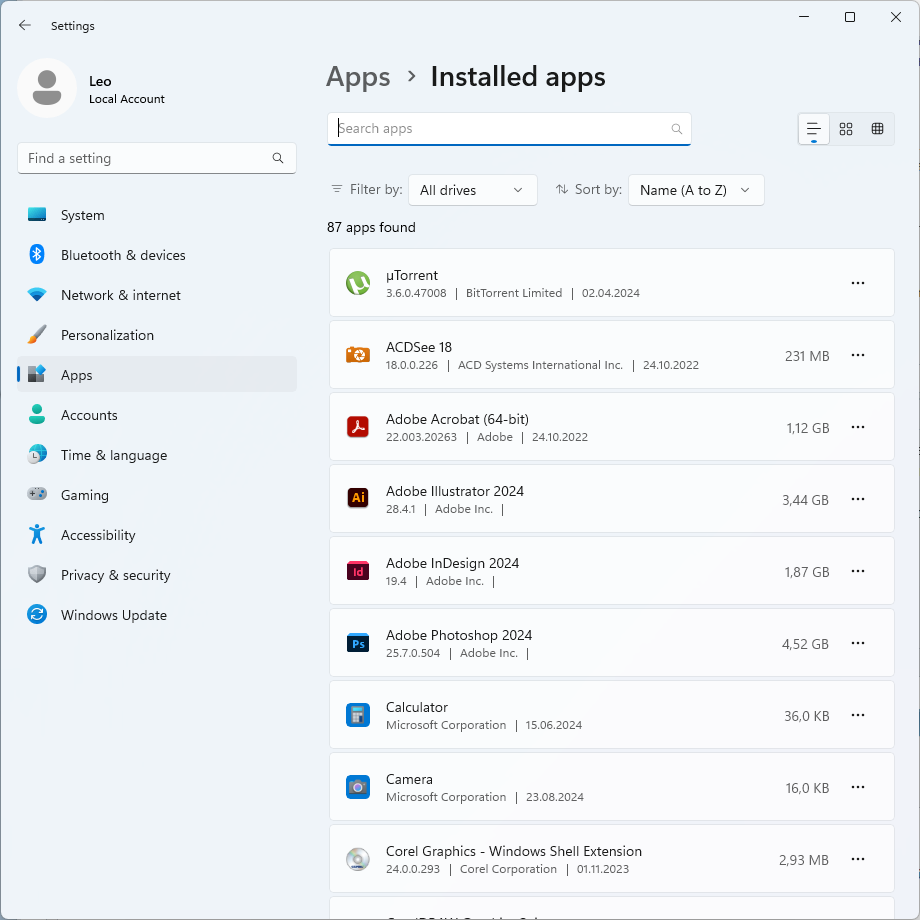Click the 3,44 GB size value
Image resolution: width=920 pixels, height=920 pixels.
(805, 500)
